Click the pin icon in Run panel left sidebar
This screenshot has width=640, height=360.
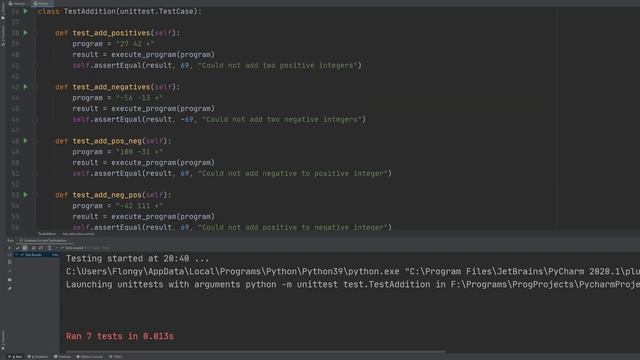(10, 289)
